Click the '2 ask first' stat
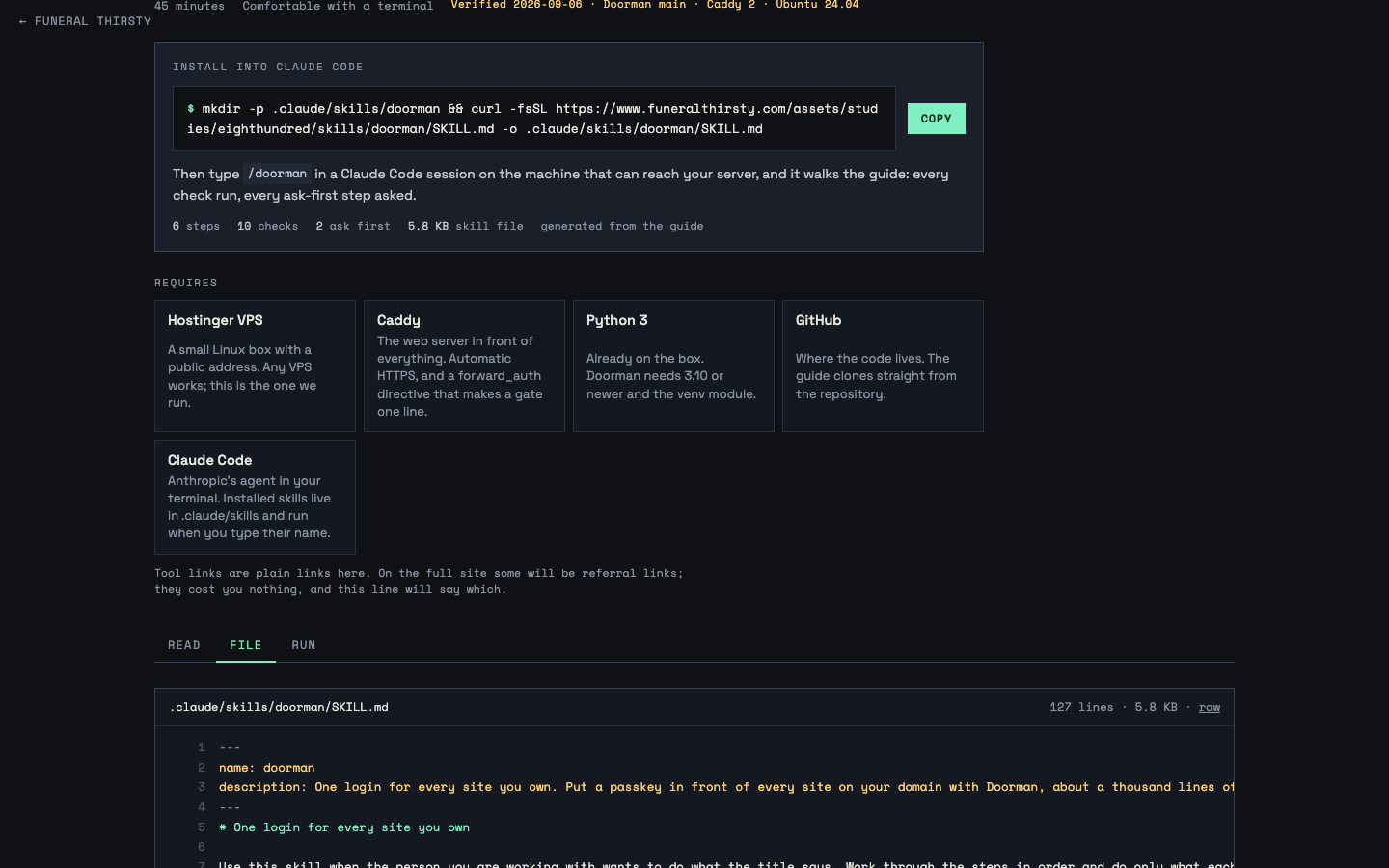The image size is (1389, 868). pos(353,226)
